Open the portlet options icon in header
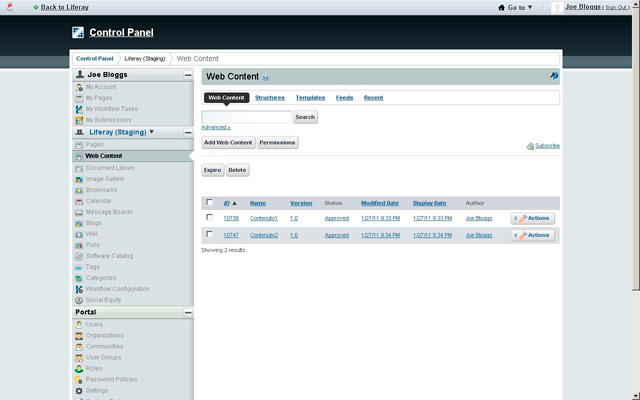 pyautogui.click(x=554, y=76)
